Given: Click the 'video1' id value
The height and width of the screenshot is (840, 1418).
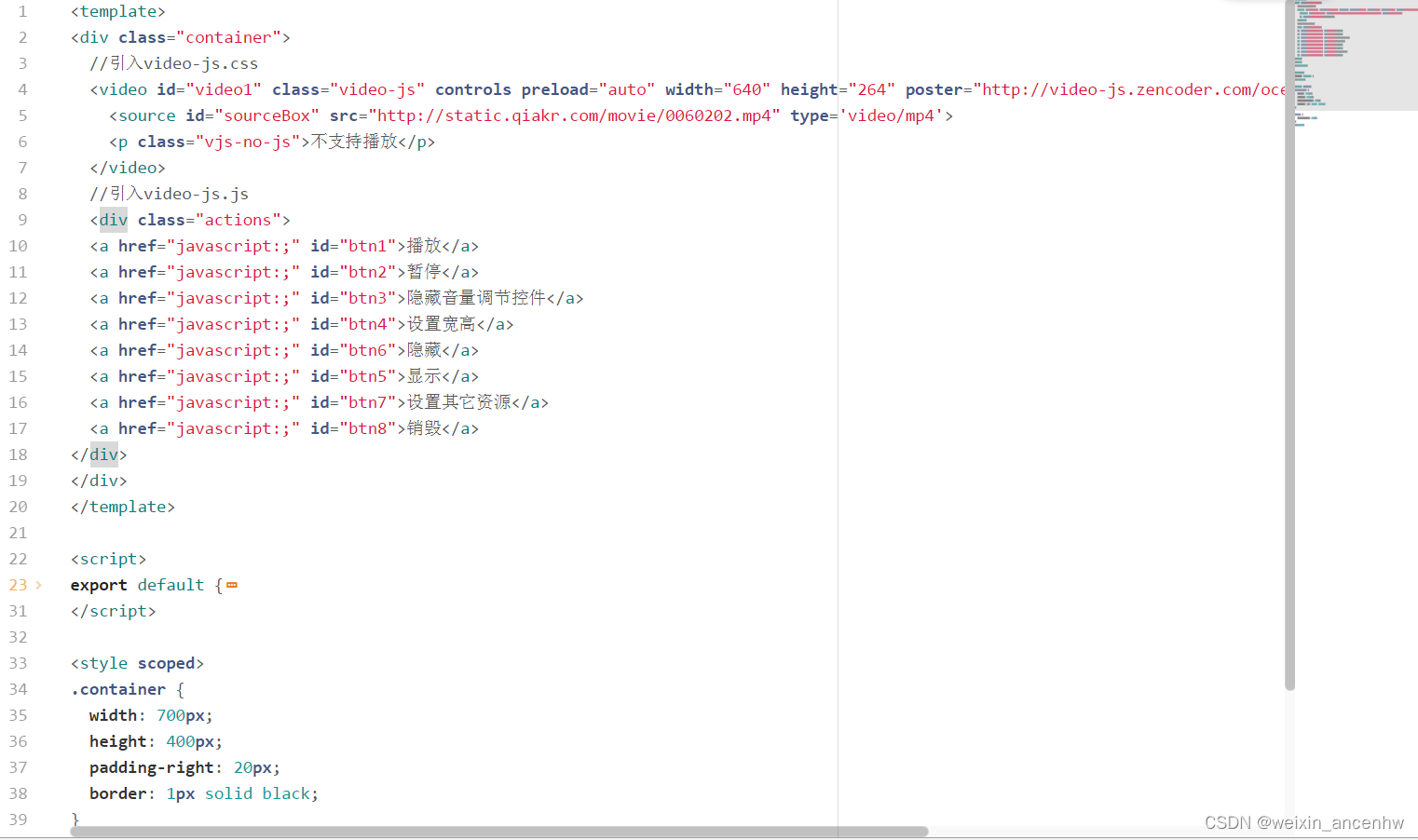Looking at the screenshot, I should pyautogui.click(x=224, y=89).
